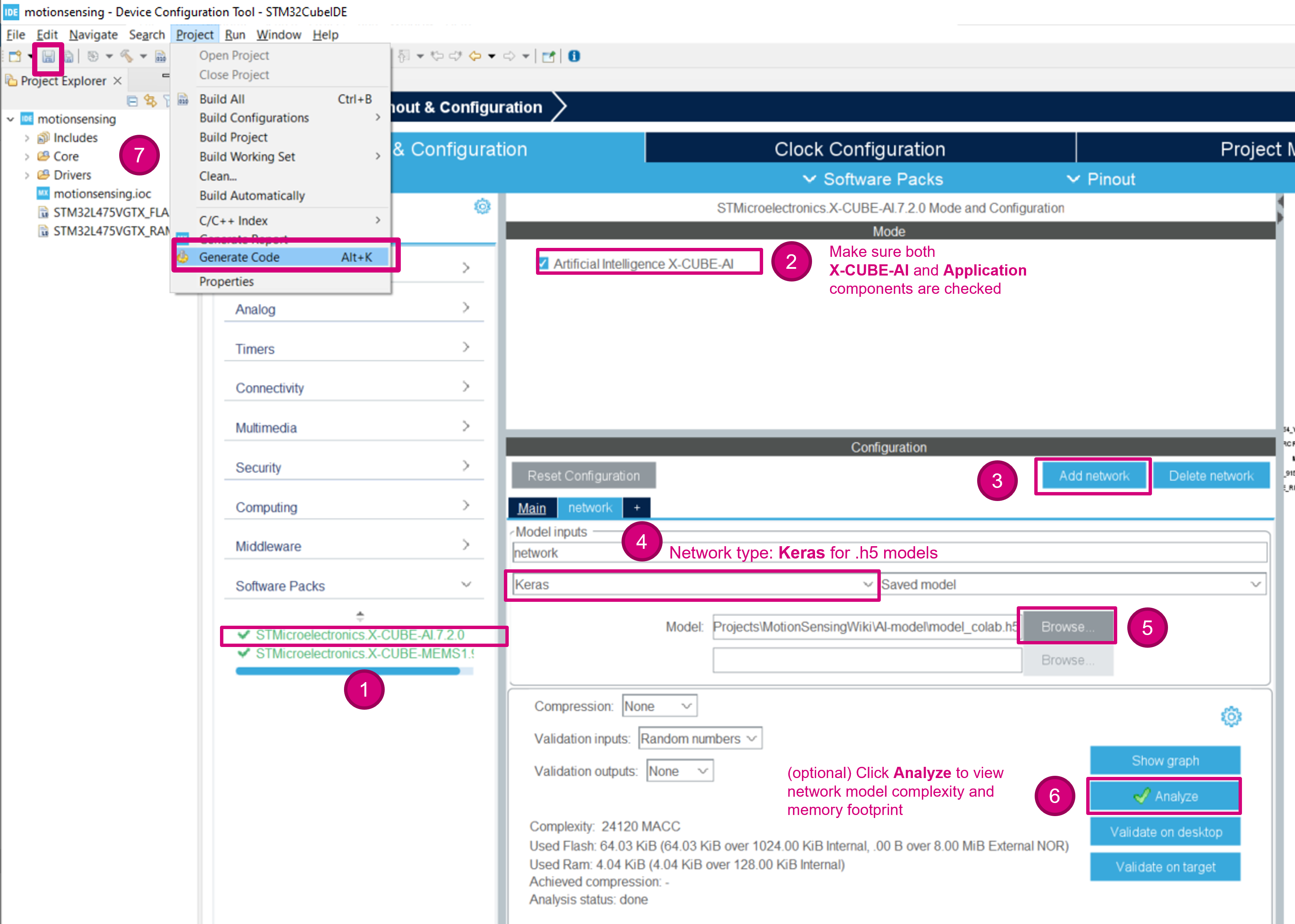Open the Navigate menu
Screen dimensions: 1295x924
pyautogui.click(x=93, y=35)
